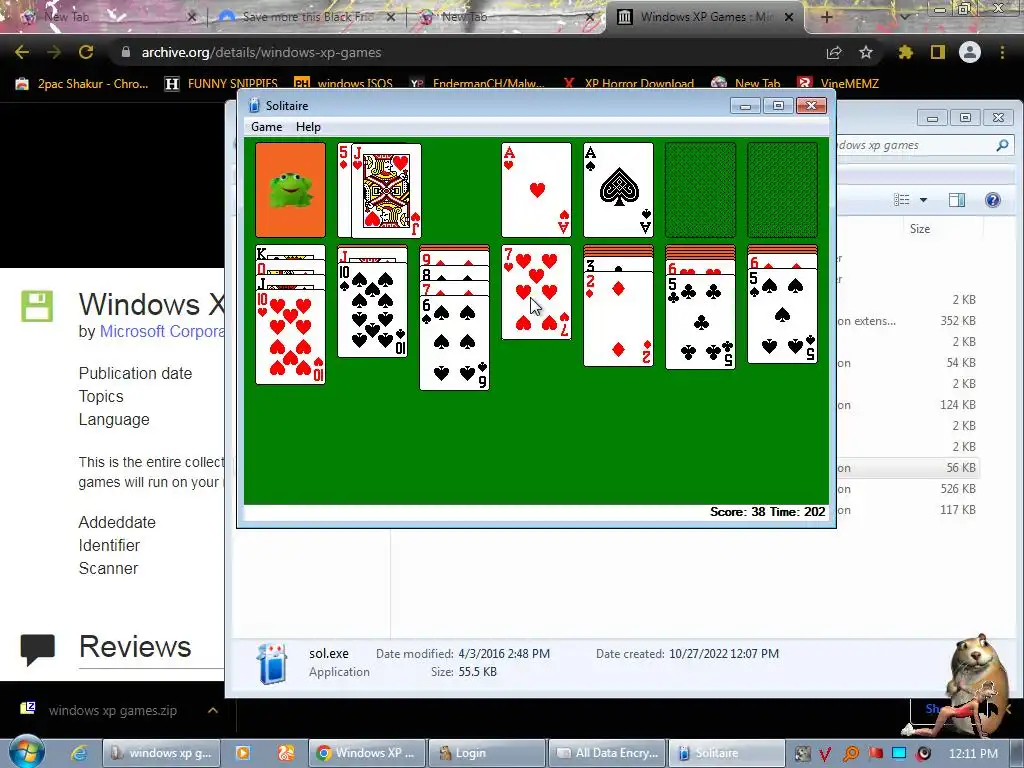
Task: Open the Chrome profile avatar
Action: (x=970, y=52)
